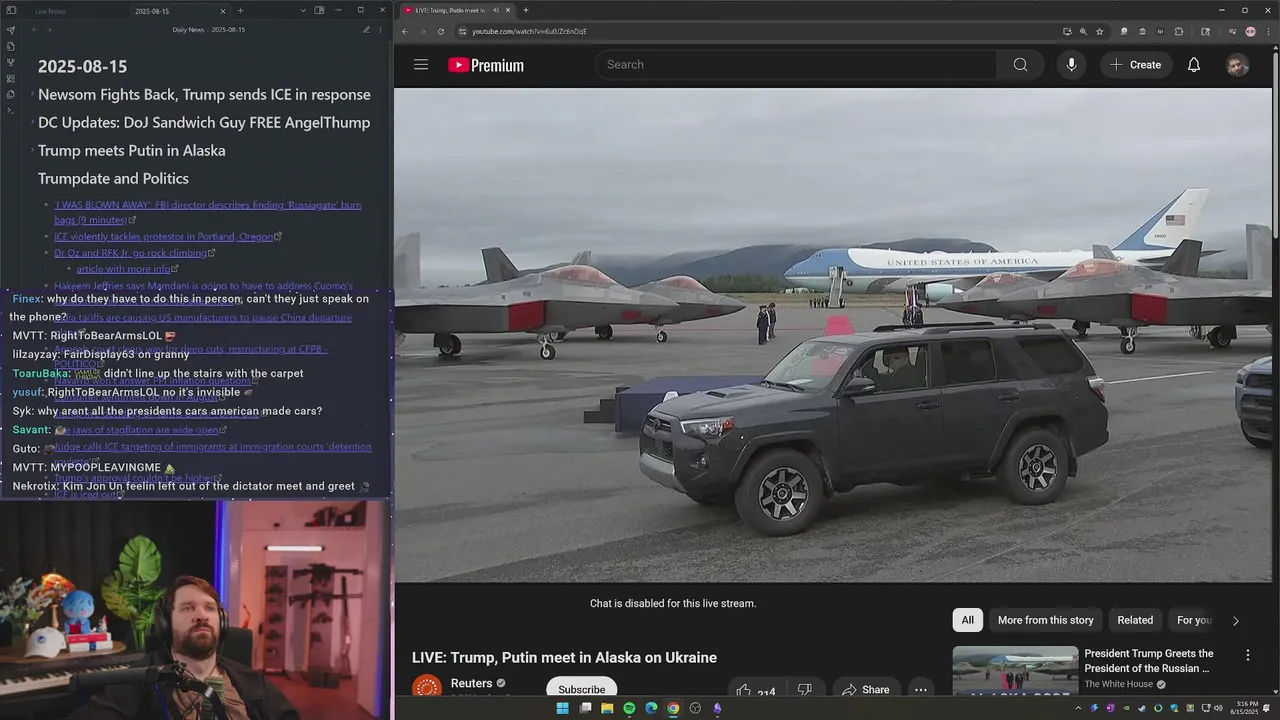
Task: Click the Reuters channel avatar
Action: [427, 688]
